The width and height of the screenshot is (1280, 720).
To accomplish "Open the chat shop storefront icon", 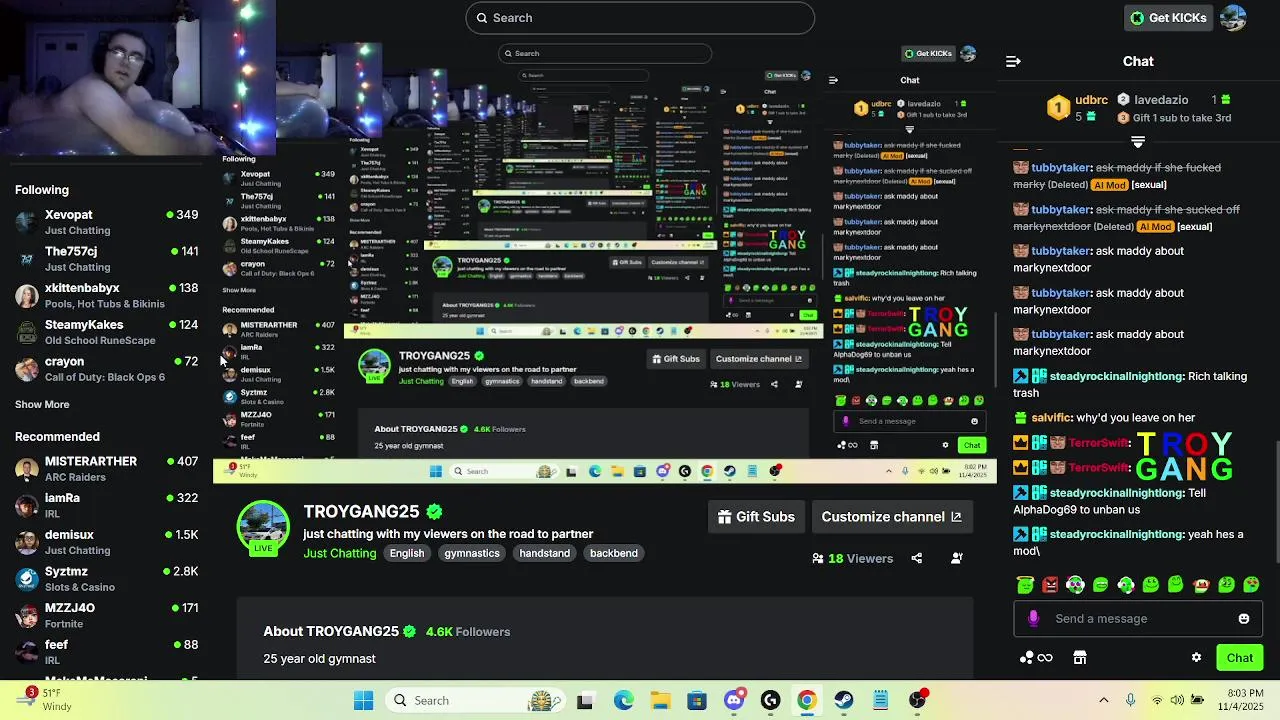I will point(1080,658).
